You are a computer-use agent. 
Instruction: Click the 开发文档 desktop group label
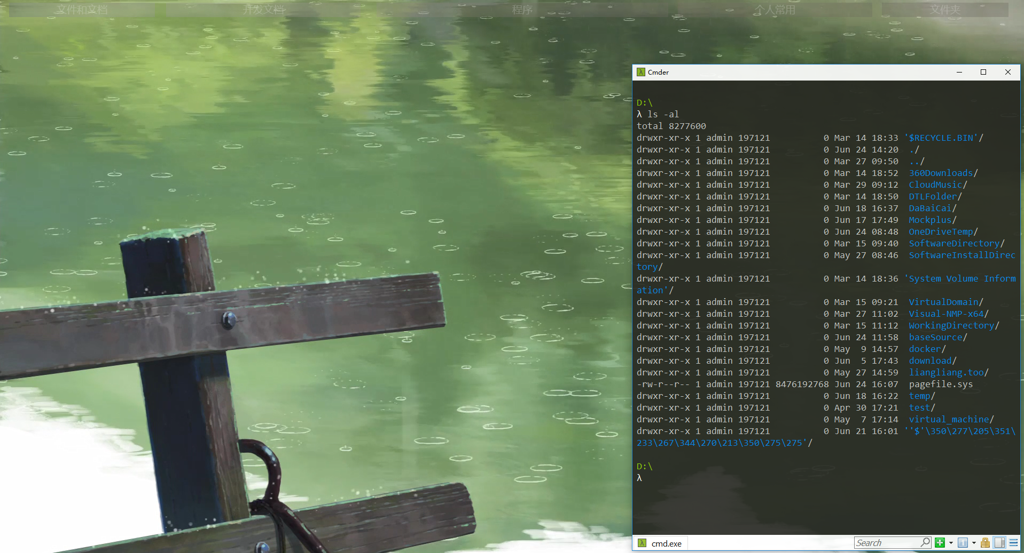click(x=264, y=9)
